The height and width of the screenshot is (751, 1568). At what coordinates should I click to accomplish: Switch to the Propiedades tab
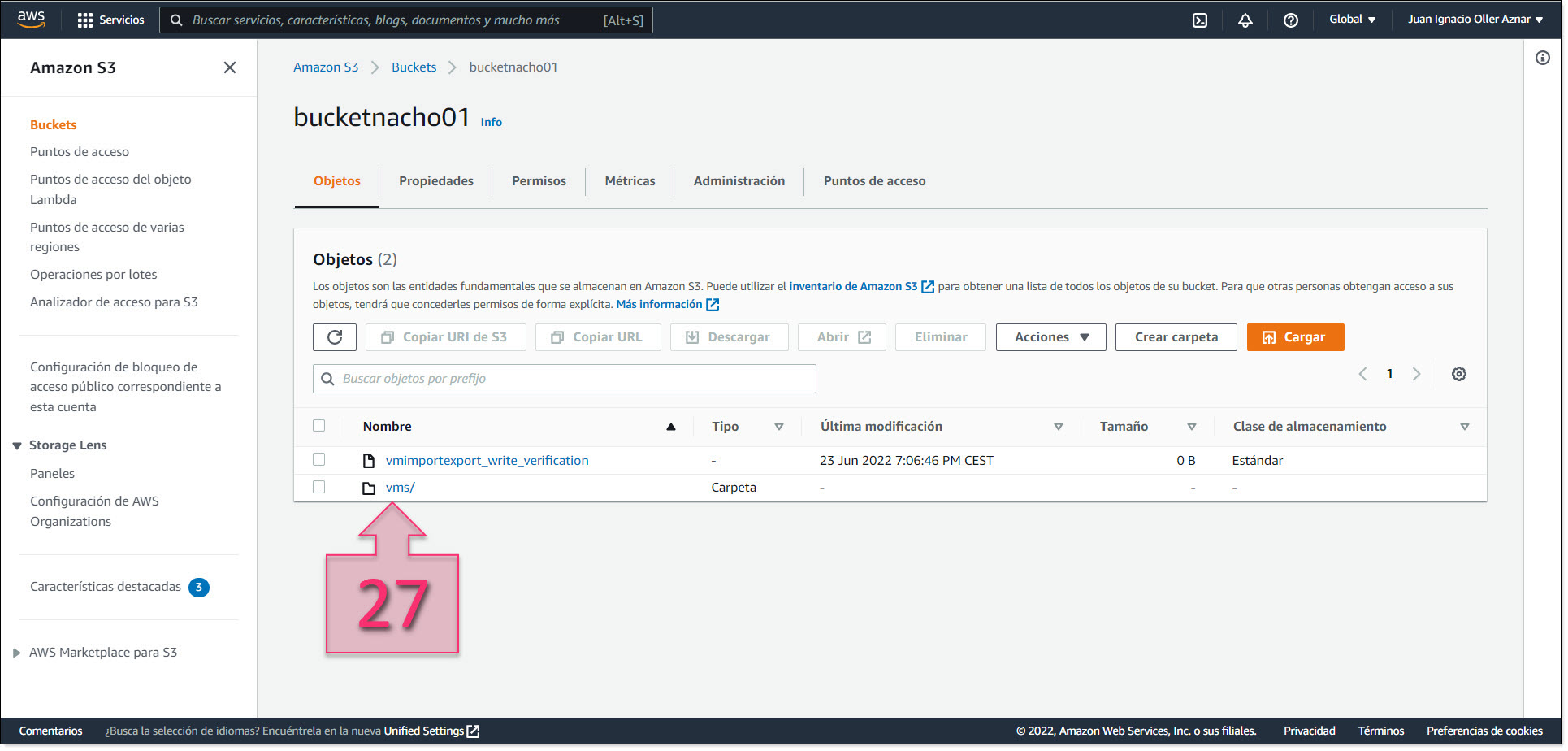[435, 181]
